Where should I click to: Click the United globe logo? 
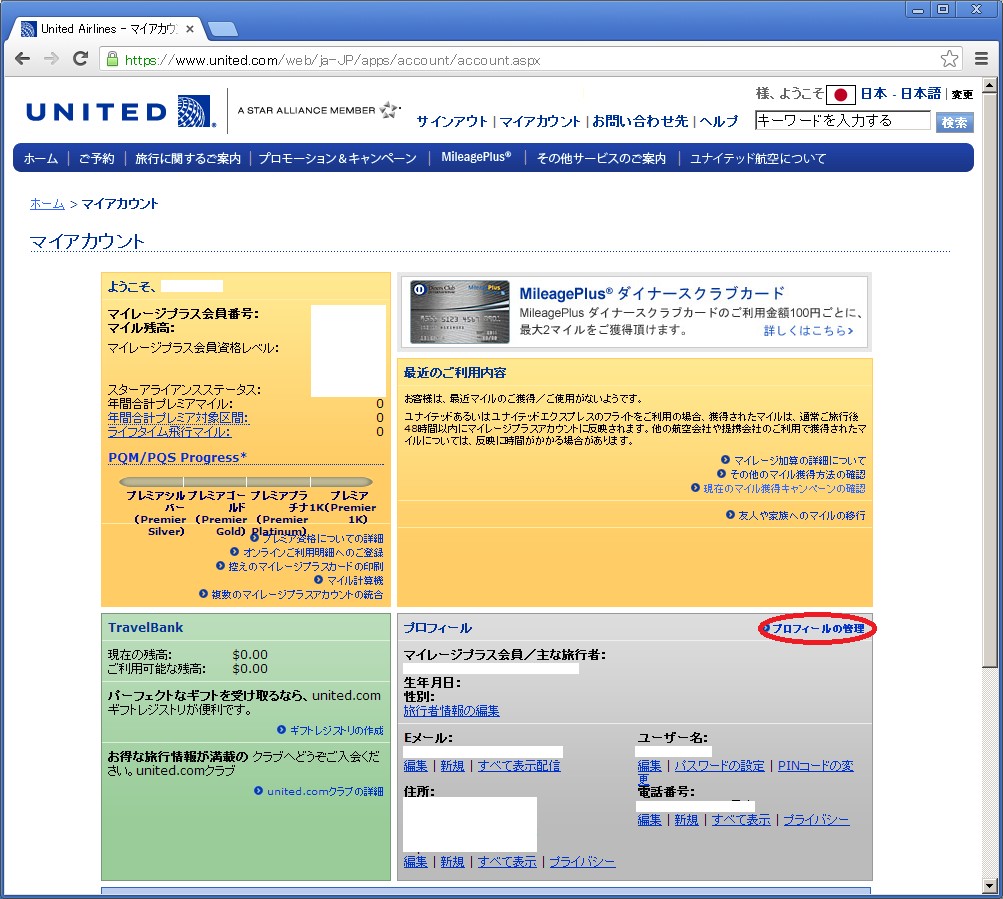tap(194, 111)
